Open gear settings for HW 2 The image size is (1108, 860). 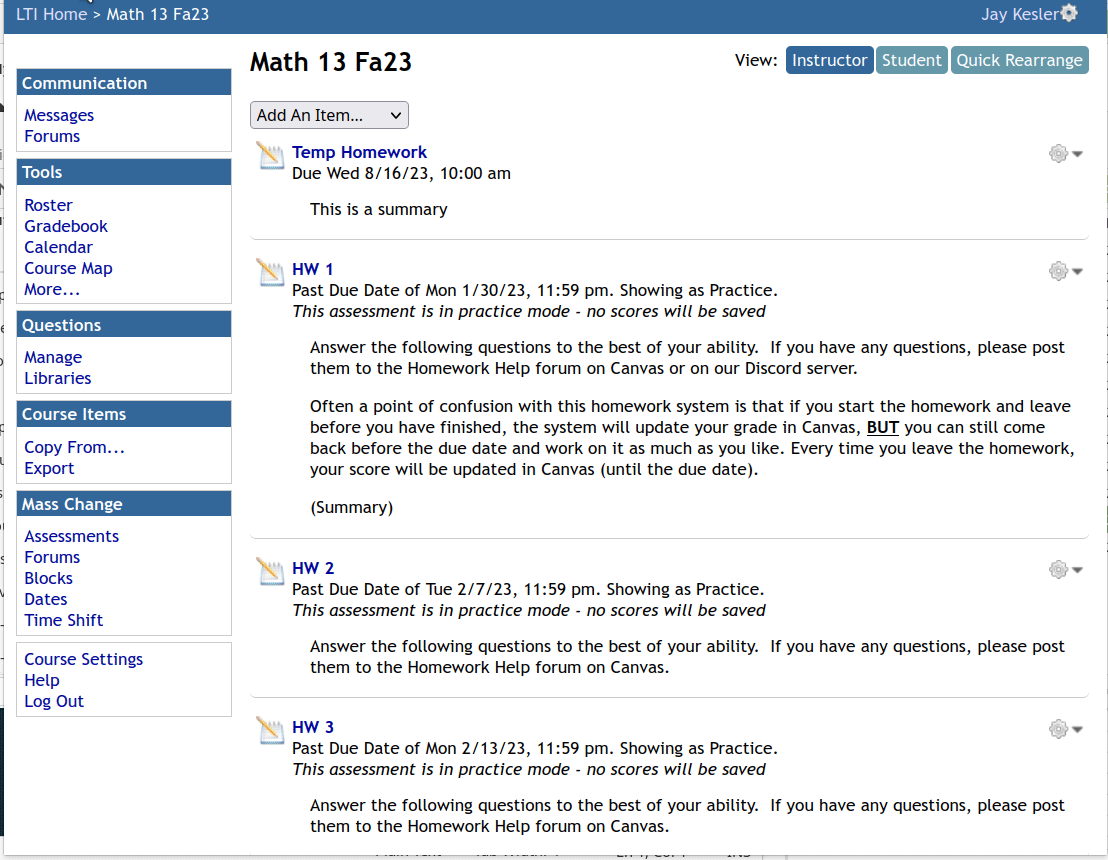click(1058, 570)
